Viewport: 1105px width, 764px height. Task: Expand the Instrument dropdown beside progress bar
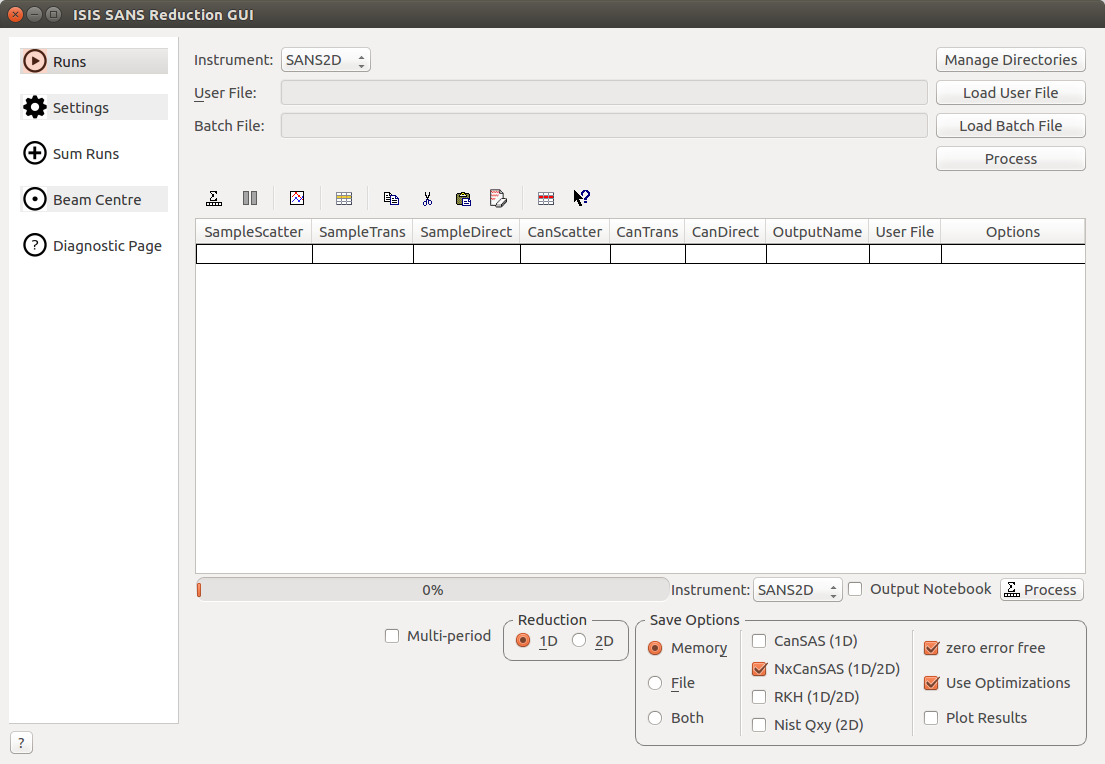(797, 590)
